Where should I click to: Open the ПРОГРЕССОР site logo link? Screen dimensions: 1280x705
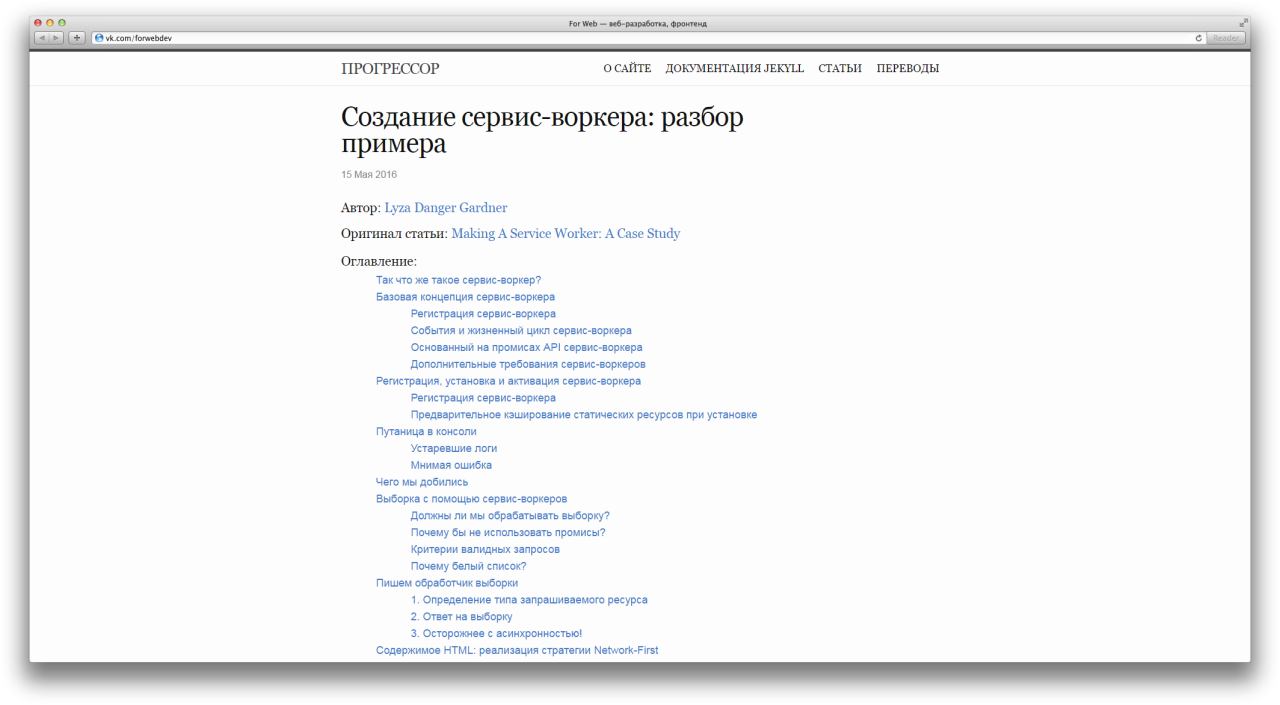click(x=390, y=69)
